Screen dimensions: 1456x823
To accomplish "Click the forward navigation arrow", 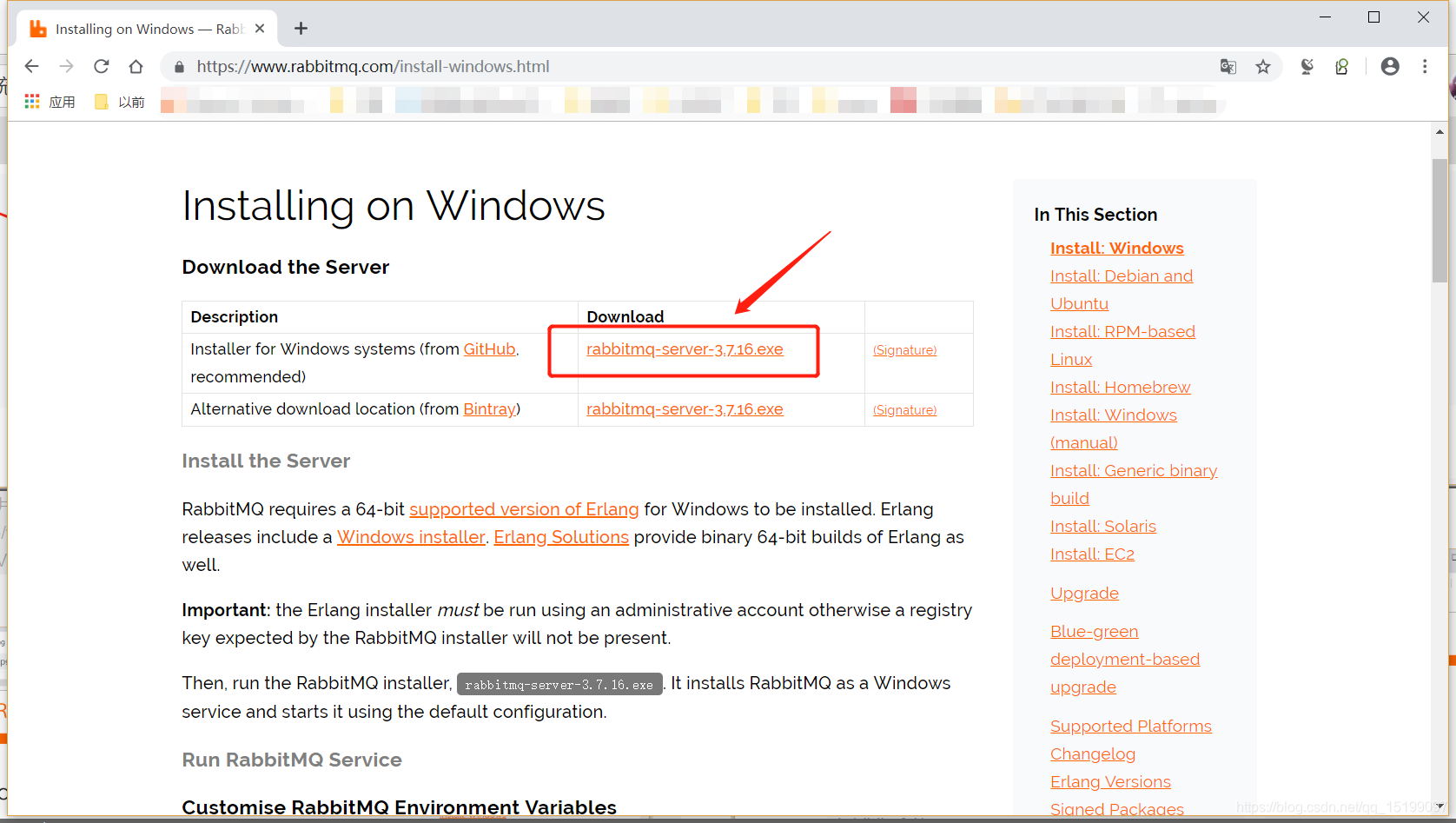I will [x=67, y=66].
